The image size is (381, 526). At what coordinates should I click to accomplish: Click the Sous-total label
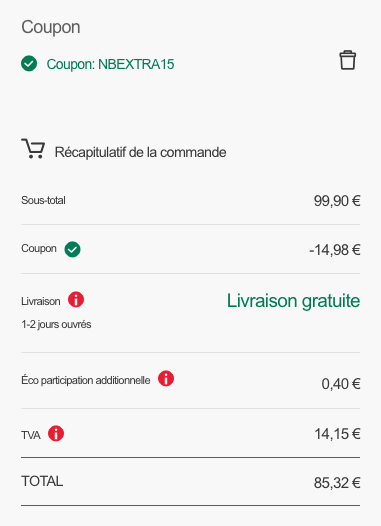coord(43,200)
